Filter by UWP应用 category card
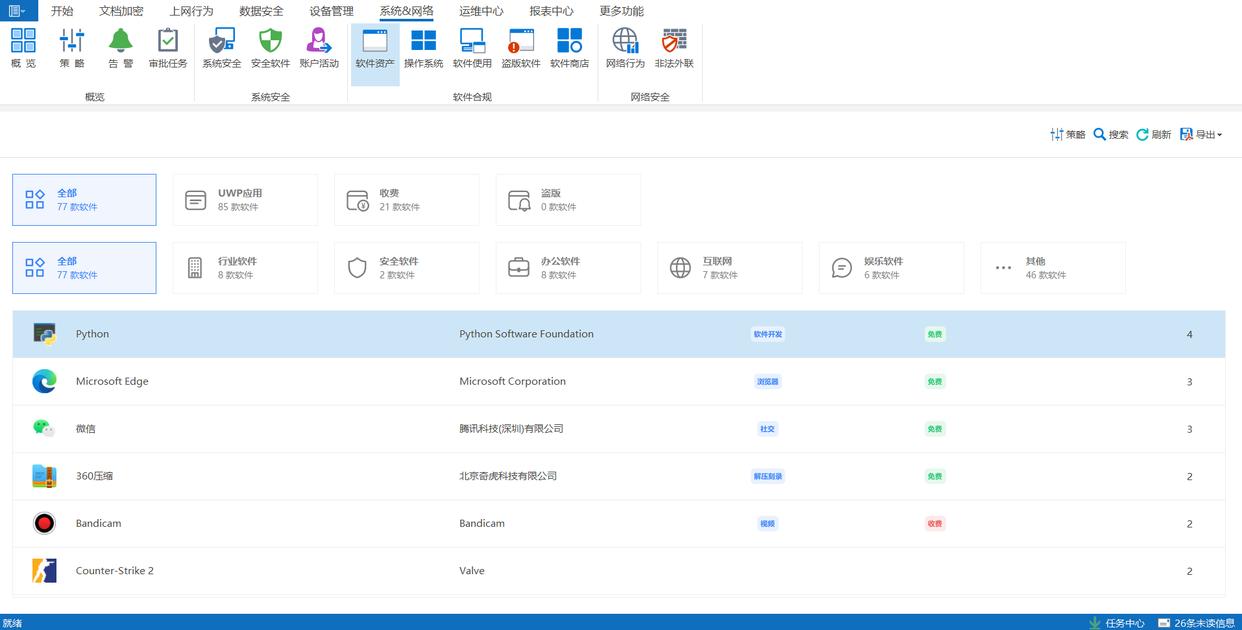Image resolution: width=1242 pixels, height=630 pixels. coord(245,200)
